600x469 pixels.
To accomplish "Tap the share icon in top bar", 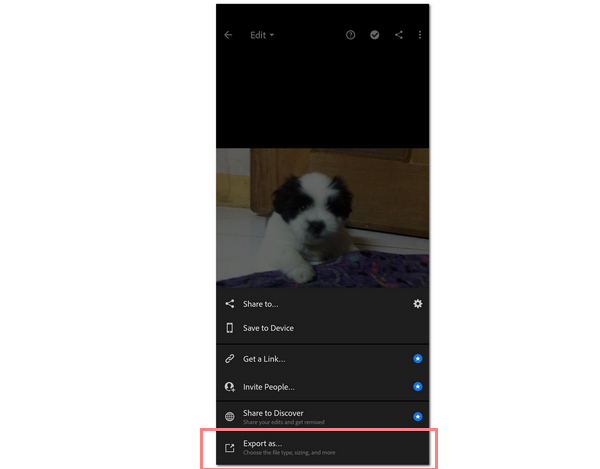I will [x=399, y=35].
